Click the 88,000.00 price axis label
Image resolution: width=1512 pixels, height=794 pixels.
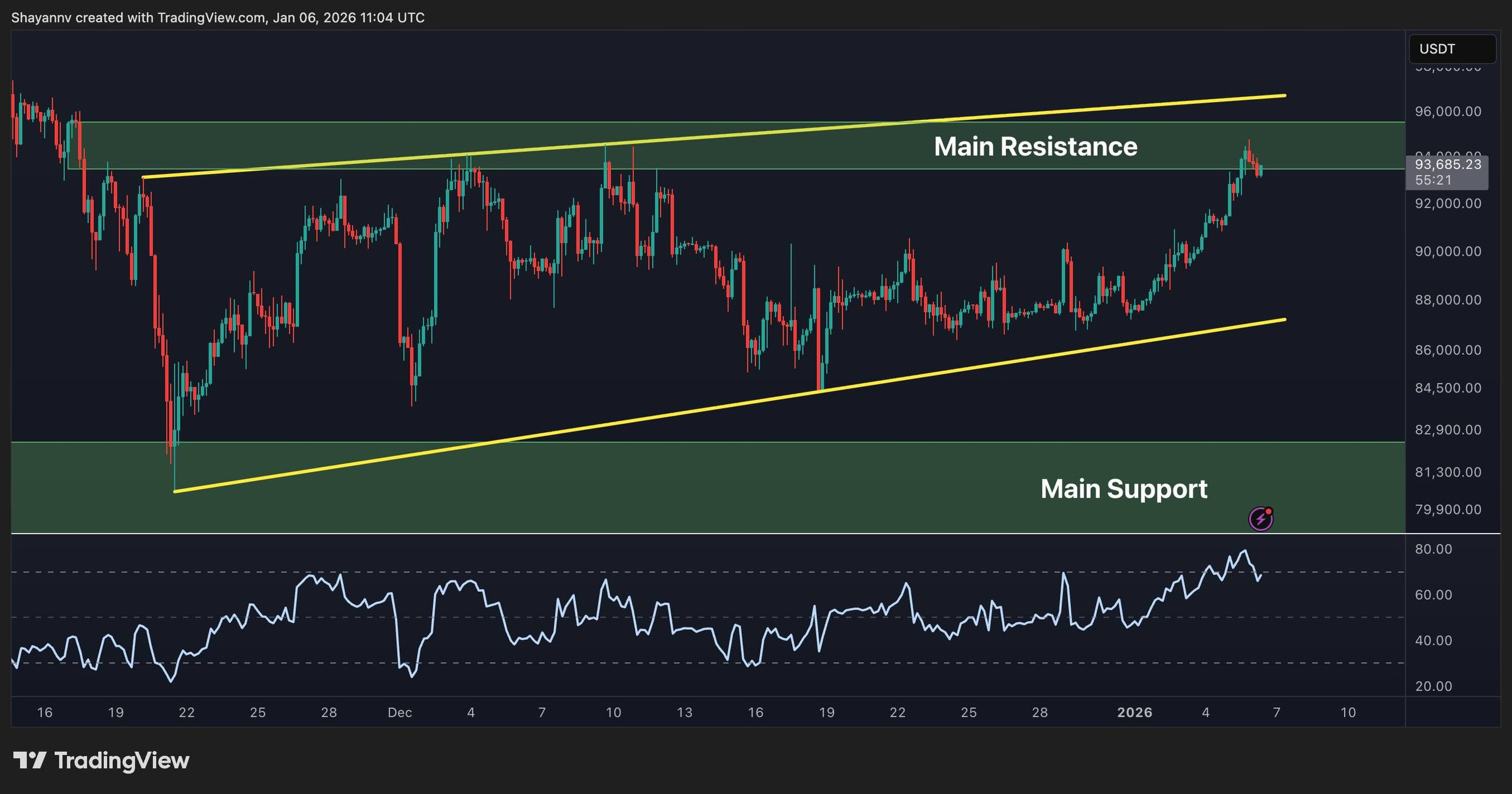tap(1448, 300)
